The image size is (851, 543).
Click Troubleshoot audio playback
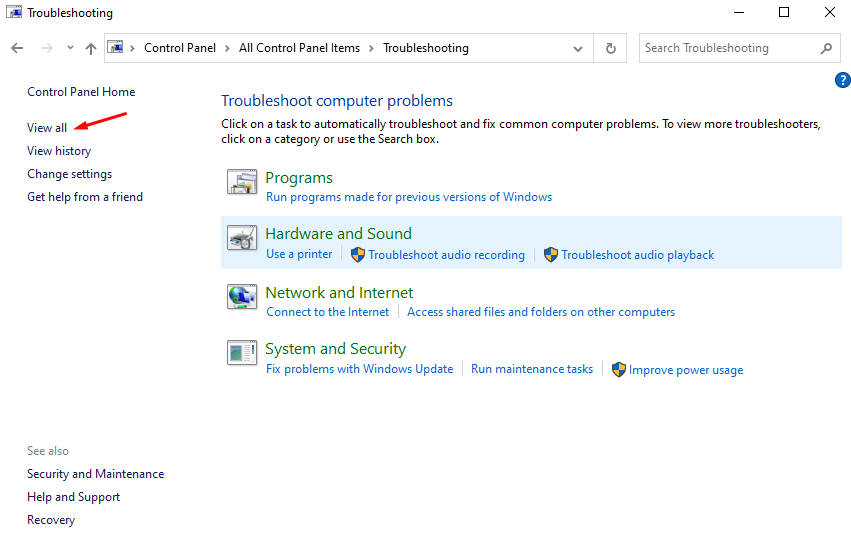click(637, 255)
